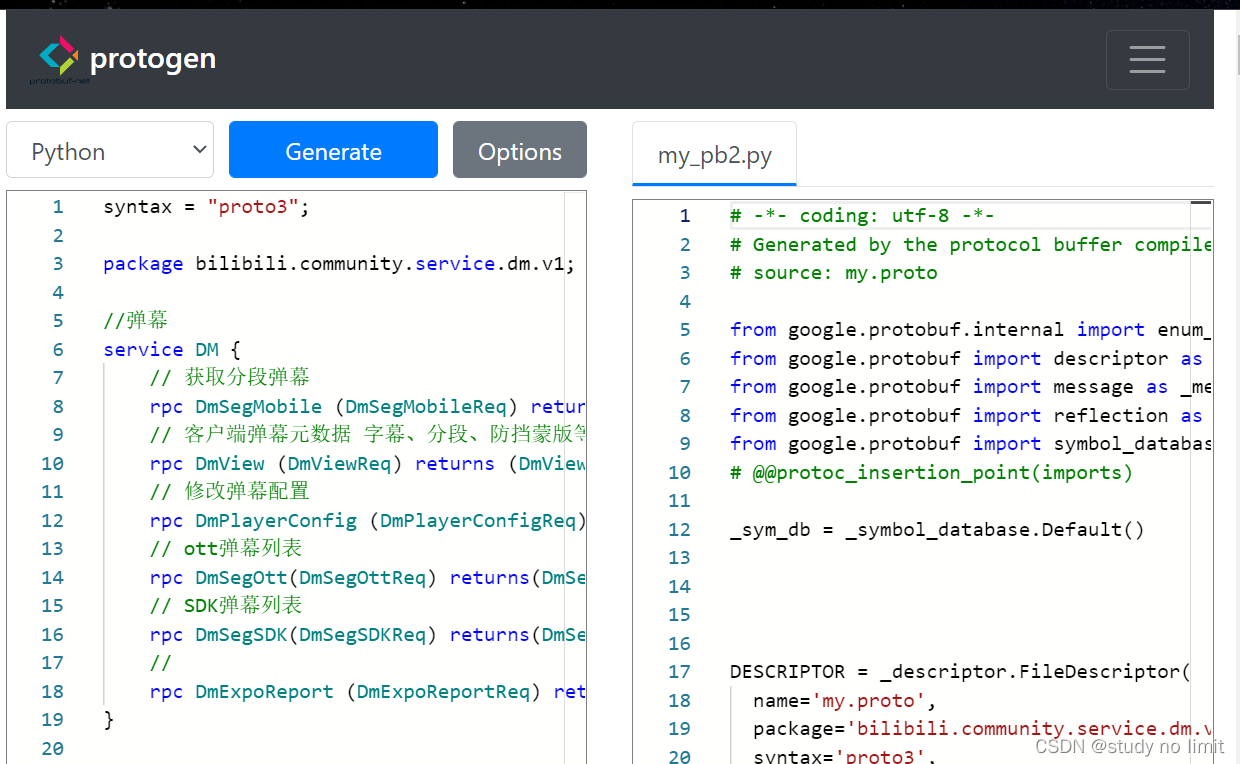Click the rpc DmSegOtt line

pos(367,578)
